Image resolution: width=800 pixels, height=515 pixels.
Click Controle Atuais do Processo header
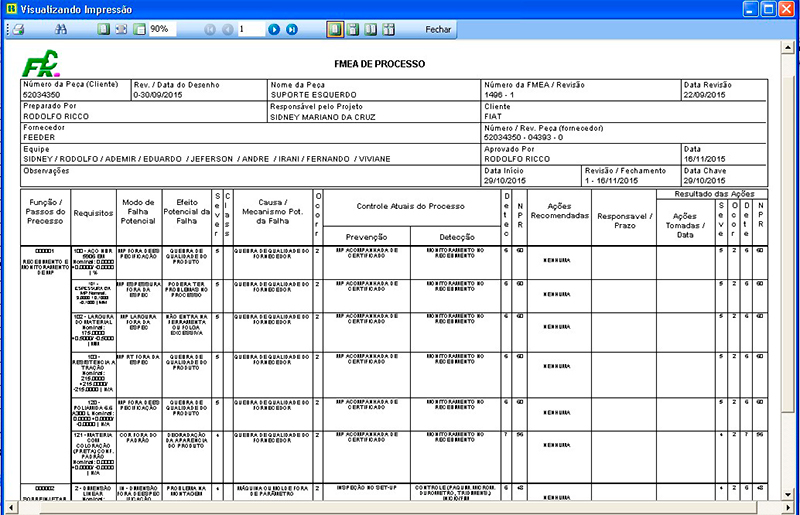pos(411,206)
